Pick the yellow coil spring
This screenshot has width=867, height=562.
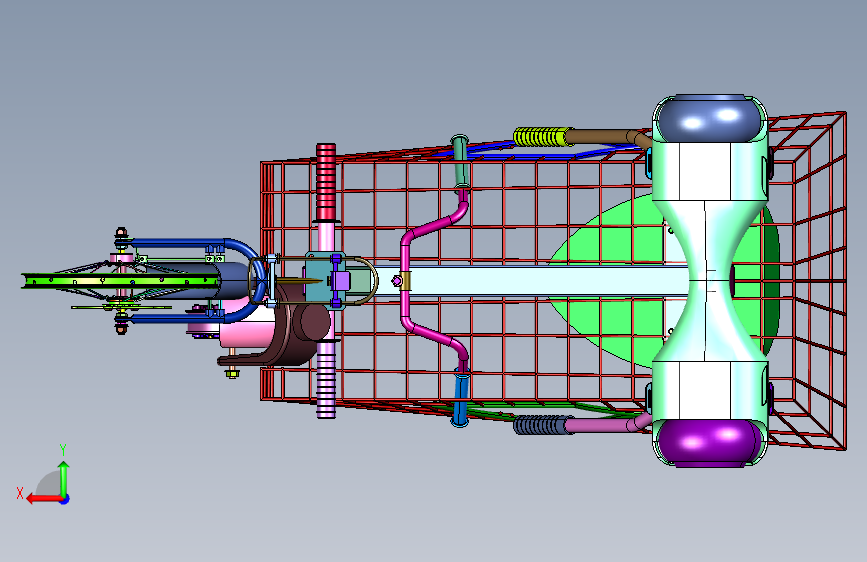pyautogui.click(x=542, y=137)
